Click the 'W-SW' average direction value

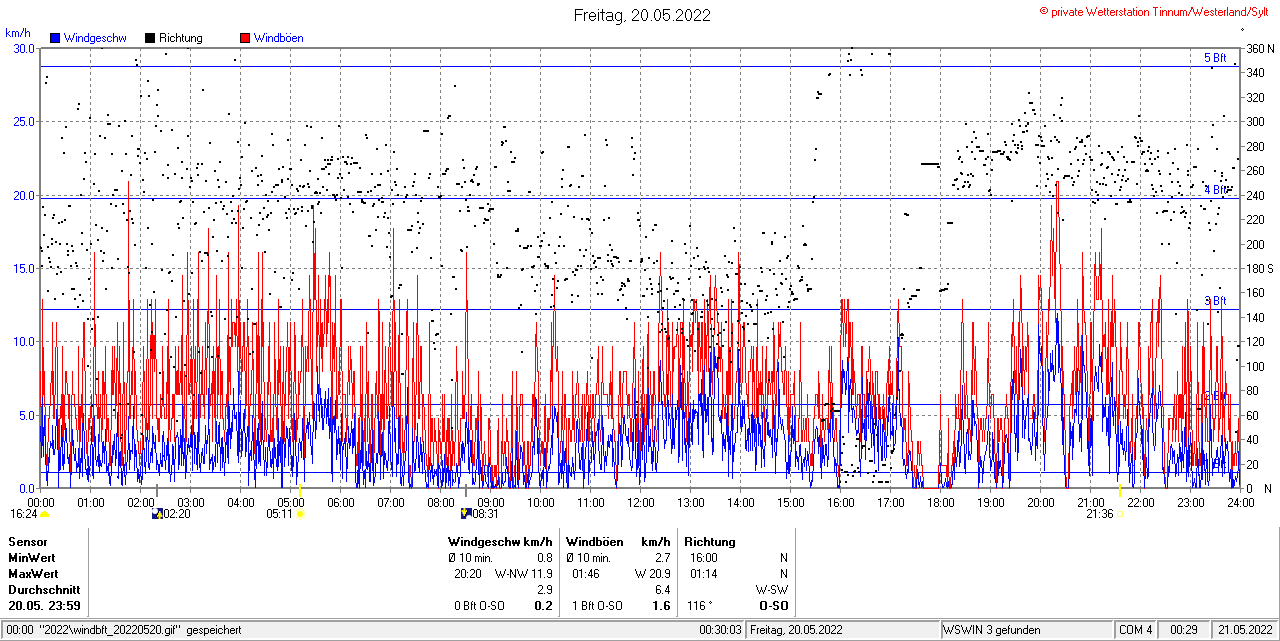point(771,590)
